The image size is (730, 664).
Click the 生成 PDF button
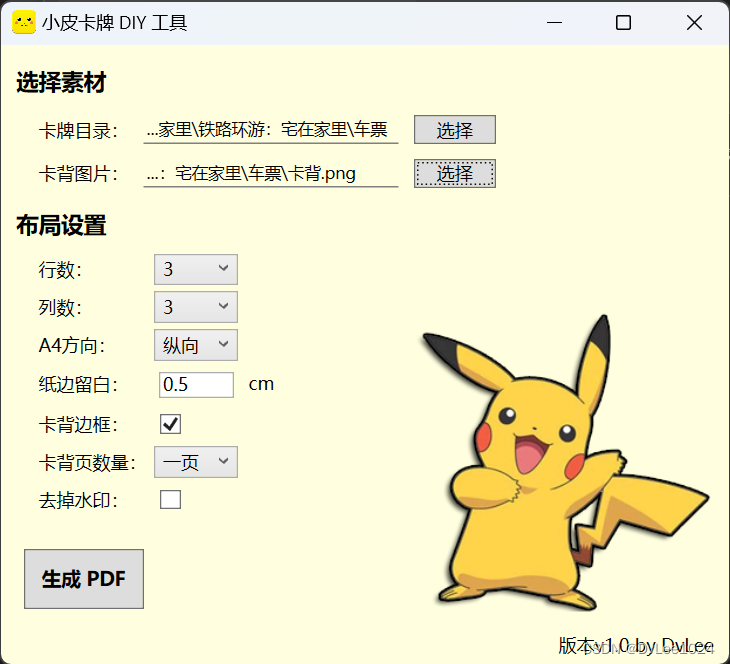coord(84,579)
